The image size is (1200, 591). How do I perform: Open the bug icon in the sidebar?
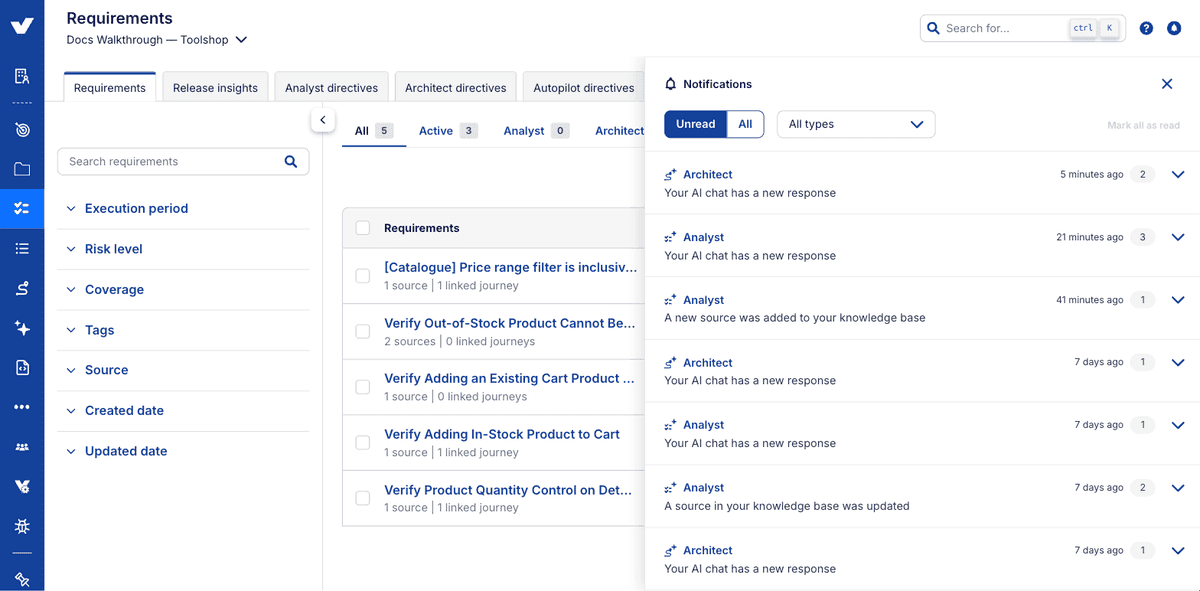[x=22, y=526]
